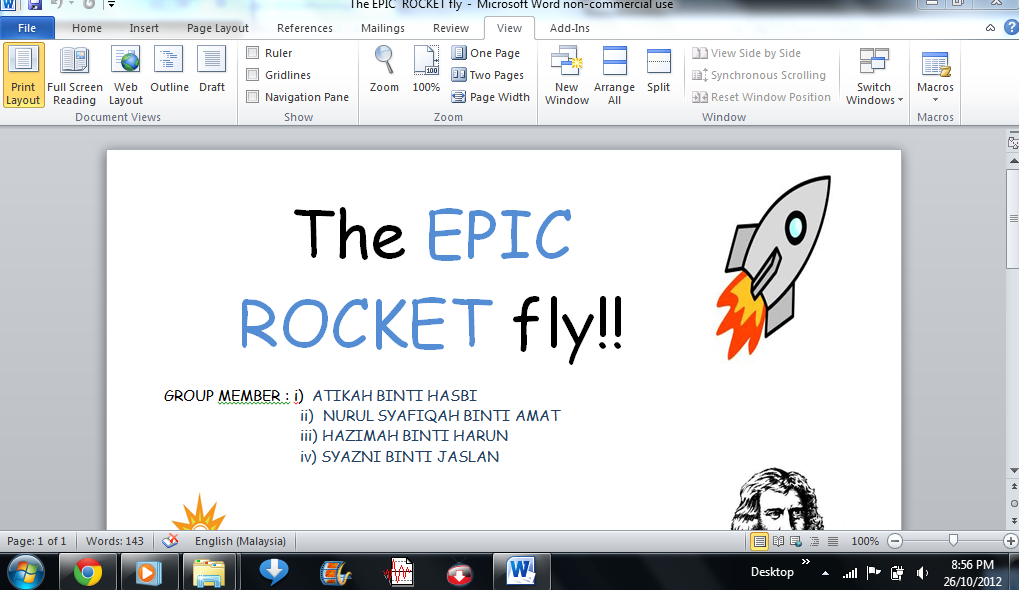Screen dimensions: 1019x590
Task: Click the zoom slider handle
Action: click(953, 540)
